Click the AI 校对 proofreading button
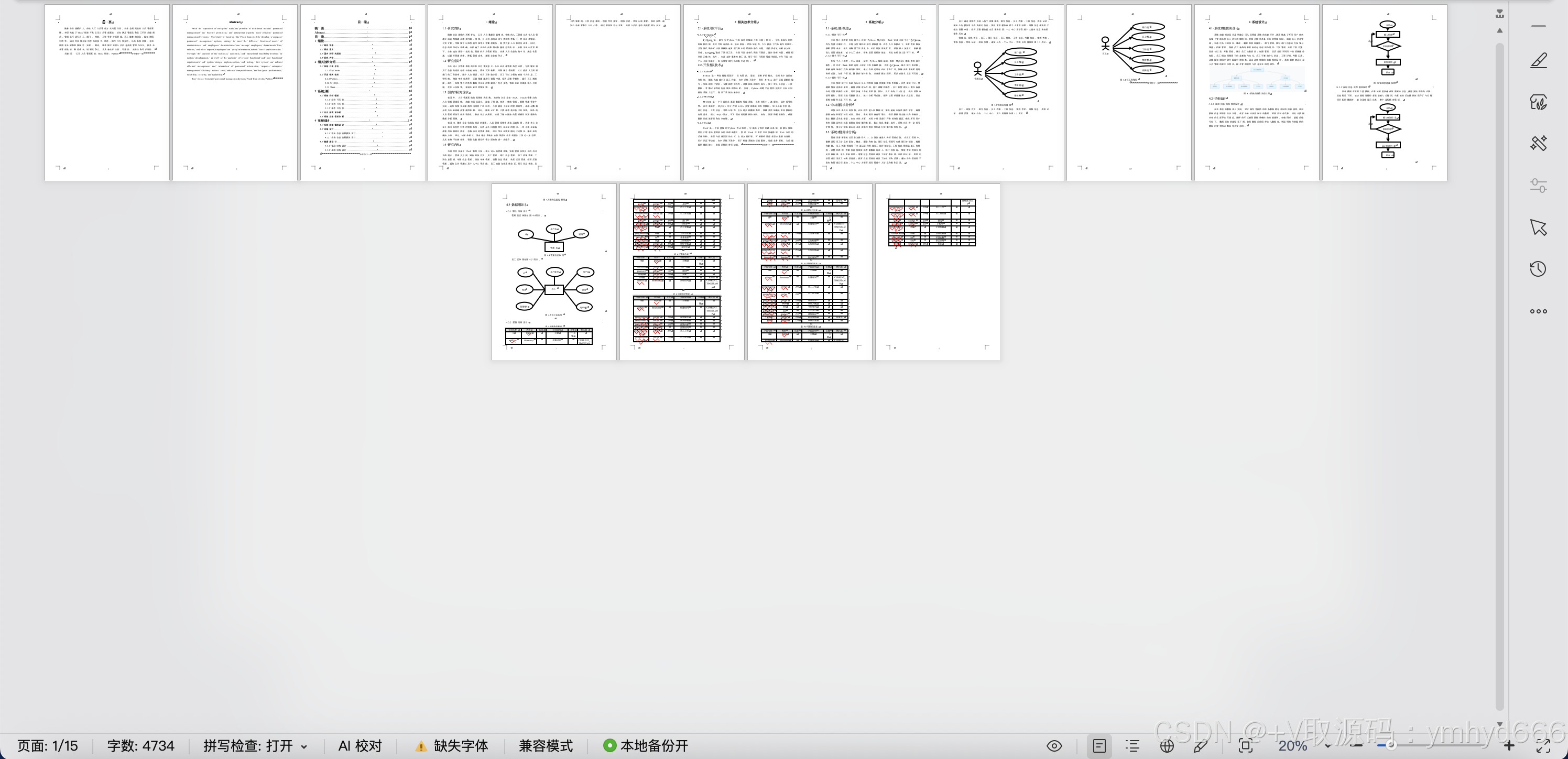The width and height of the screenshot is (1568, 759). click(360, 746)
